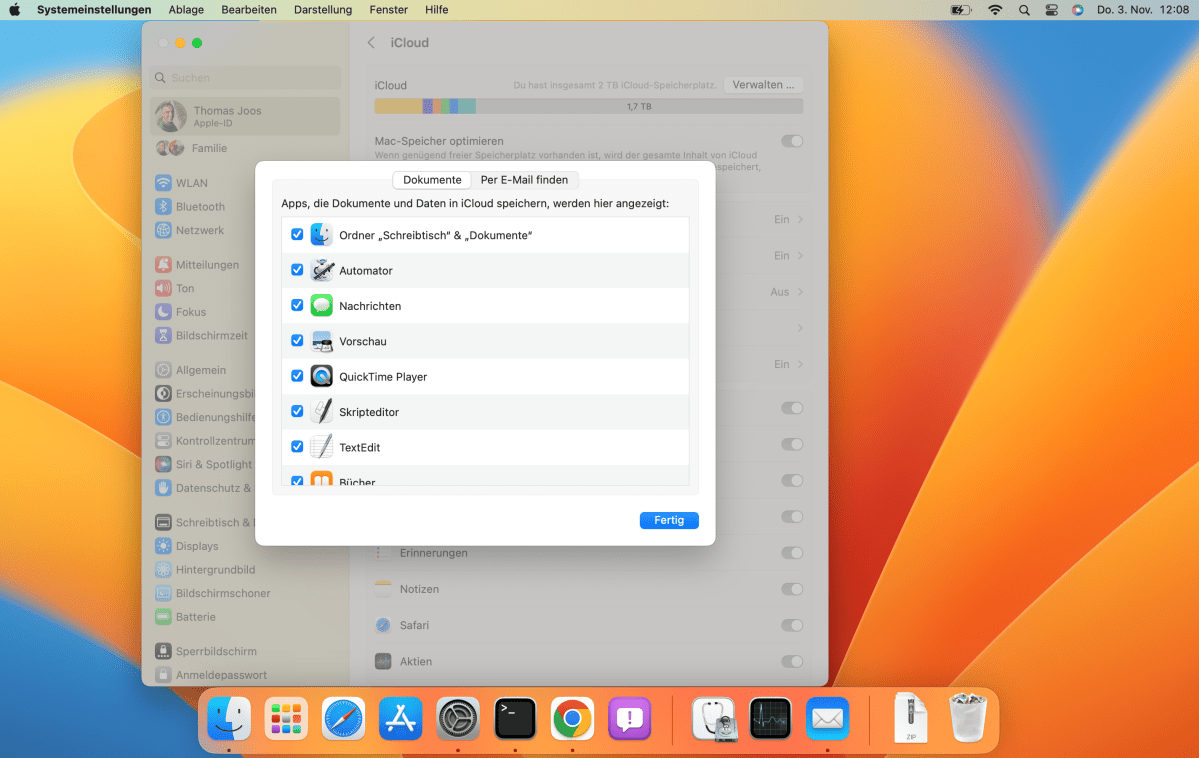The width and height of the screenshot is (1199, 758).
Task: Click the Nachrichten app icon
Action: tap(321, 305)
